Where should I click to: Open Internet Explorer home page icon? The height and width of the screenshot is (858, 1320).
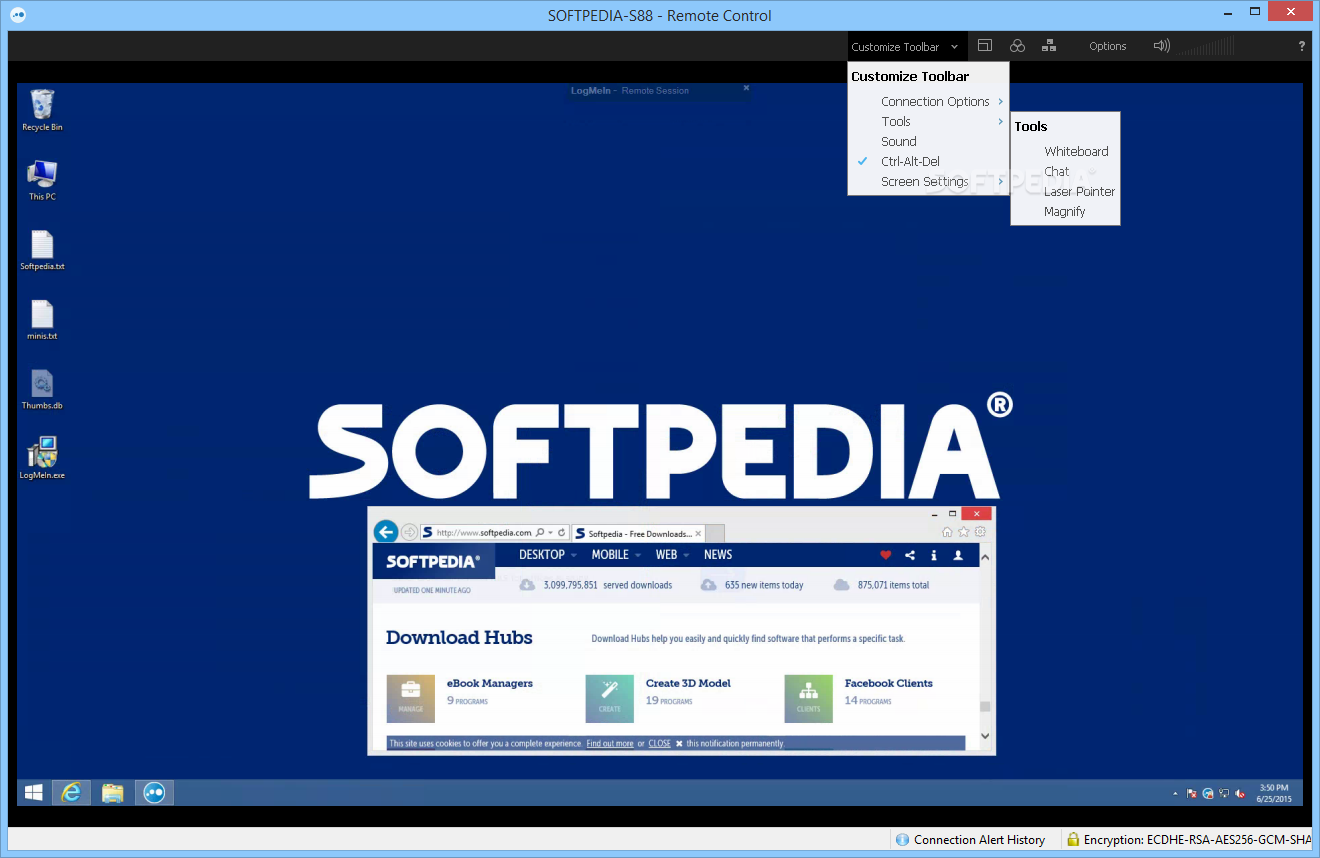[x=947, y=532]
